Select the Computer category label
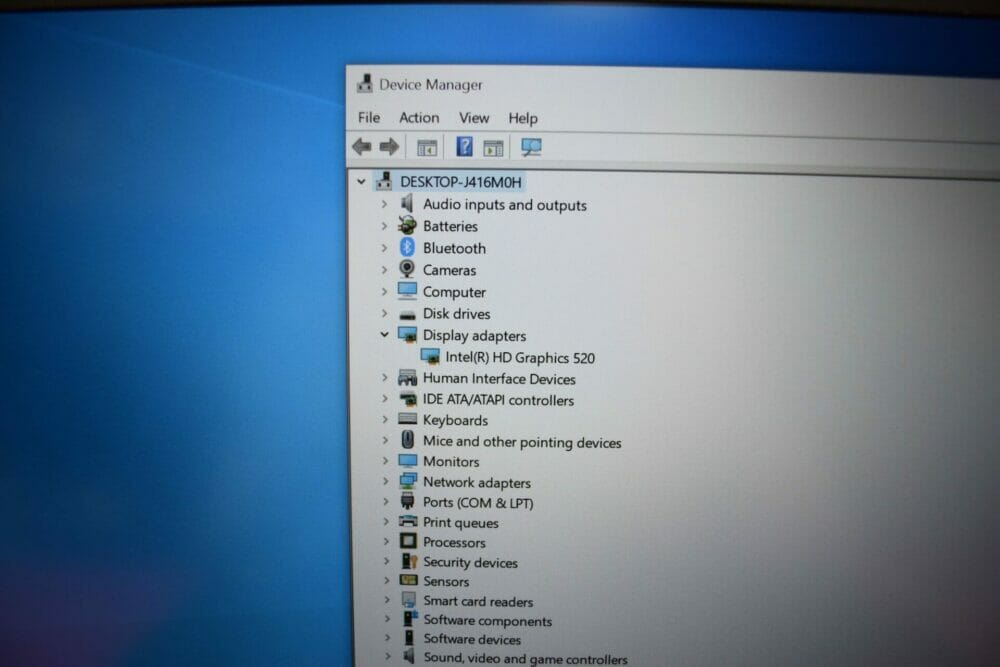The height and width of the screenshot is (667, 1000). pos(454,292)
